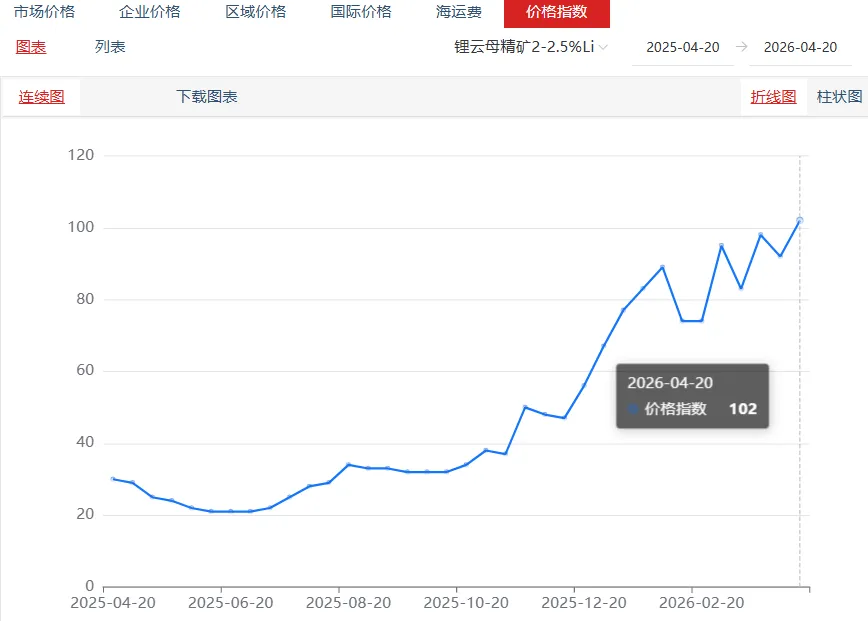Navigate to 国际价格 prices
The width and height of the screenshot is (868, 621).
point(360,12)
